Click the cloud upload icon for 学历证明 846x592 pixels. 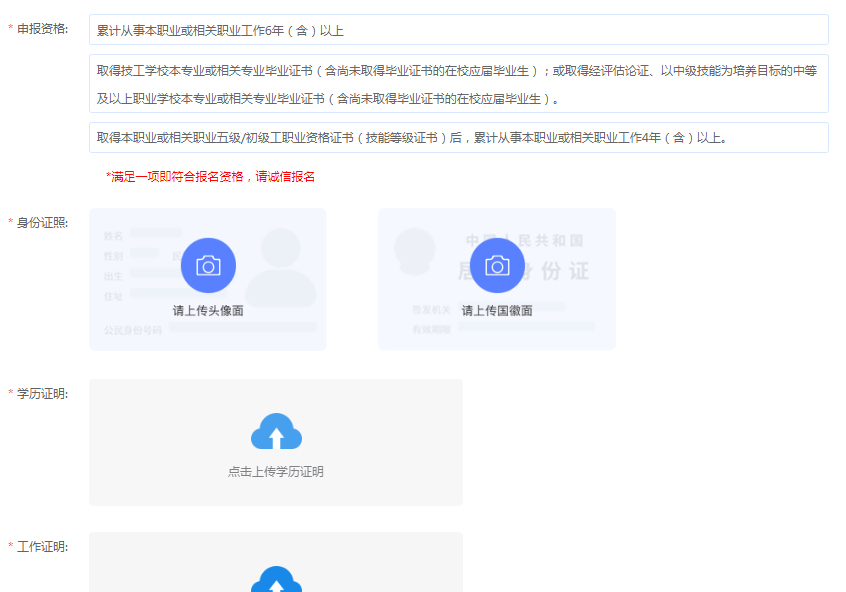coord(276,432)
